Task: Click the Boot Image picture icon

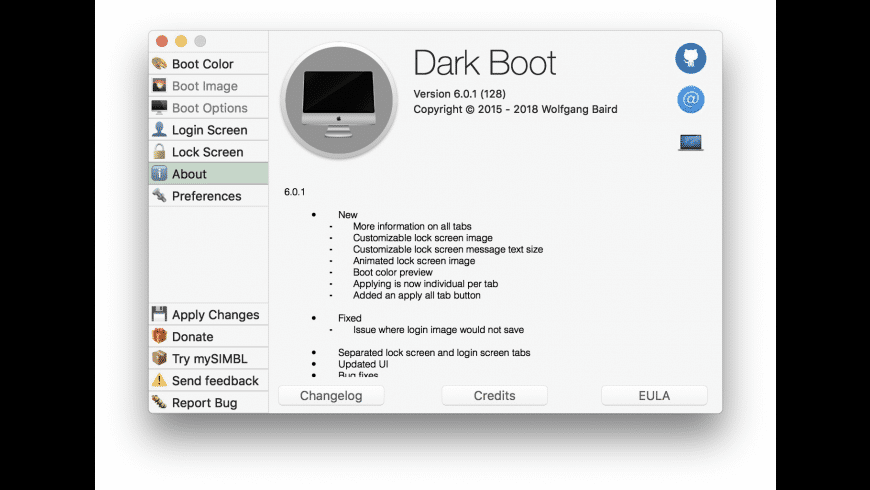Action: pos(159,85)
